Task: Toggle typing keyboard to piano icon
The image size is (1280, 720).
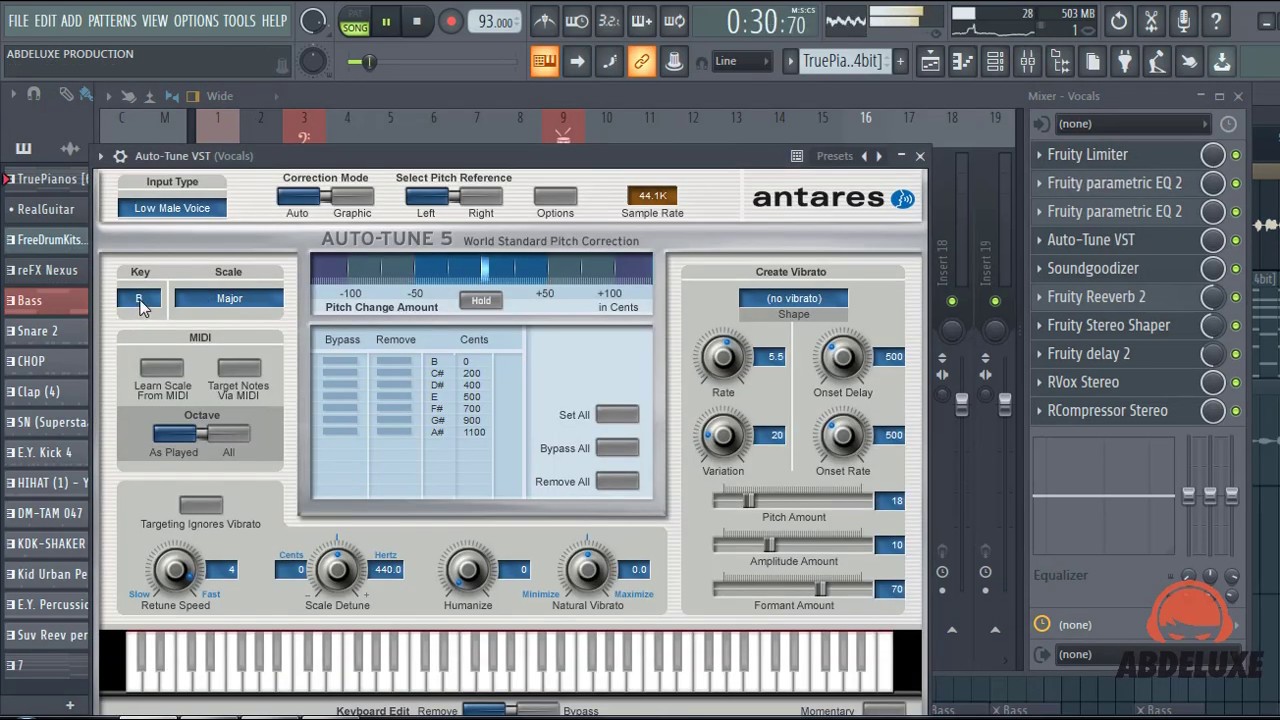Action: click(544, 62)
